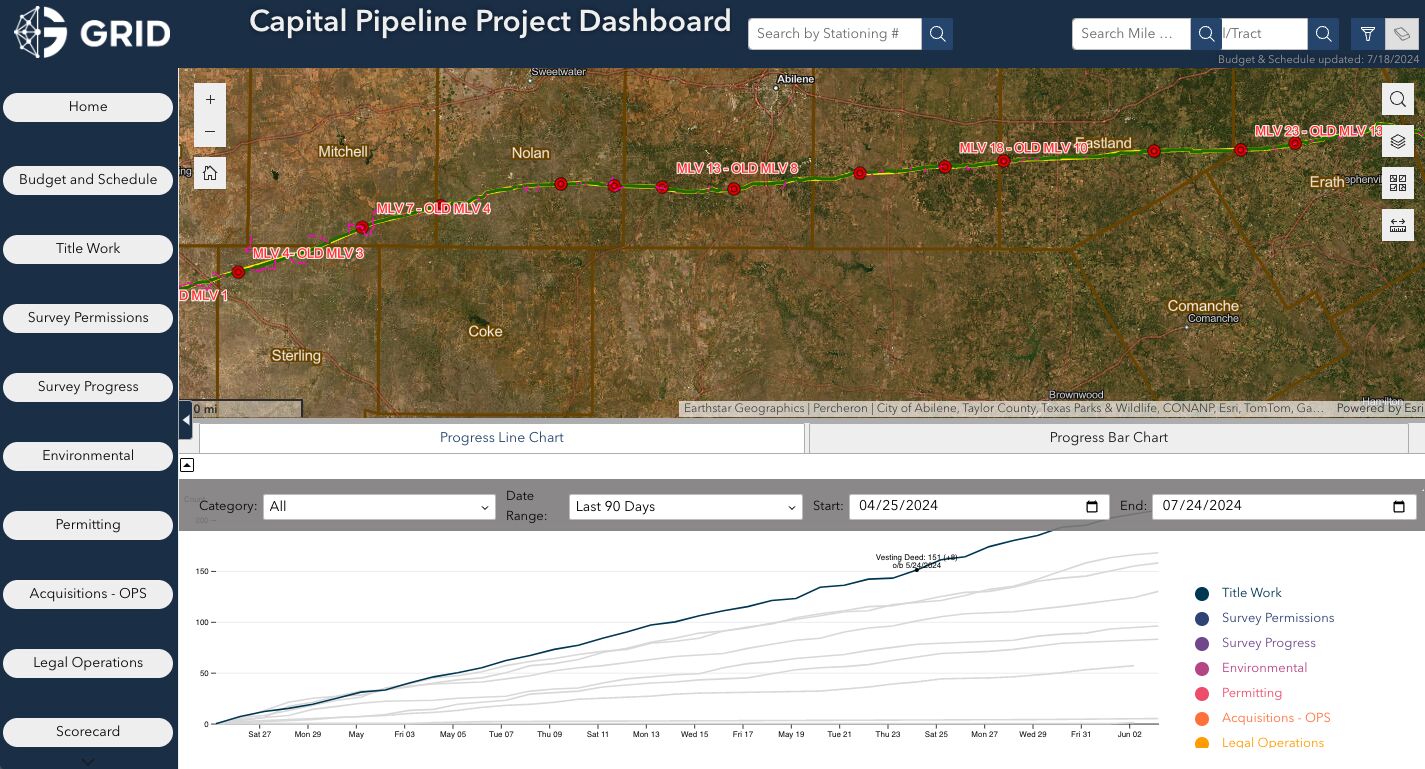This screenshot has width=1425, height=769.
Task: Select the Progress Line Chart tab
Action: coord(502,438)
